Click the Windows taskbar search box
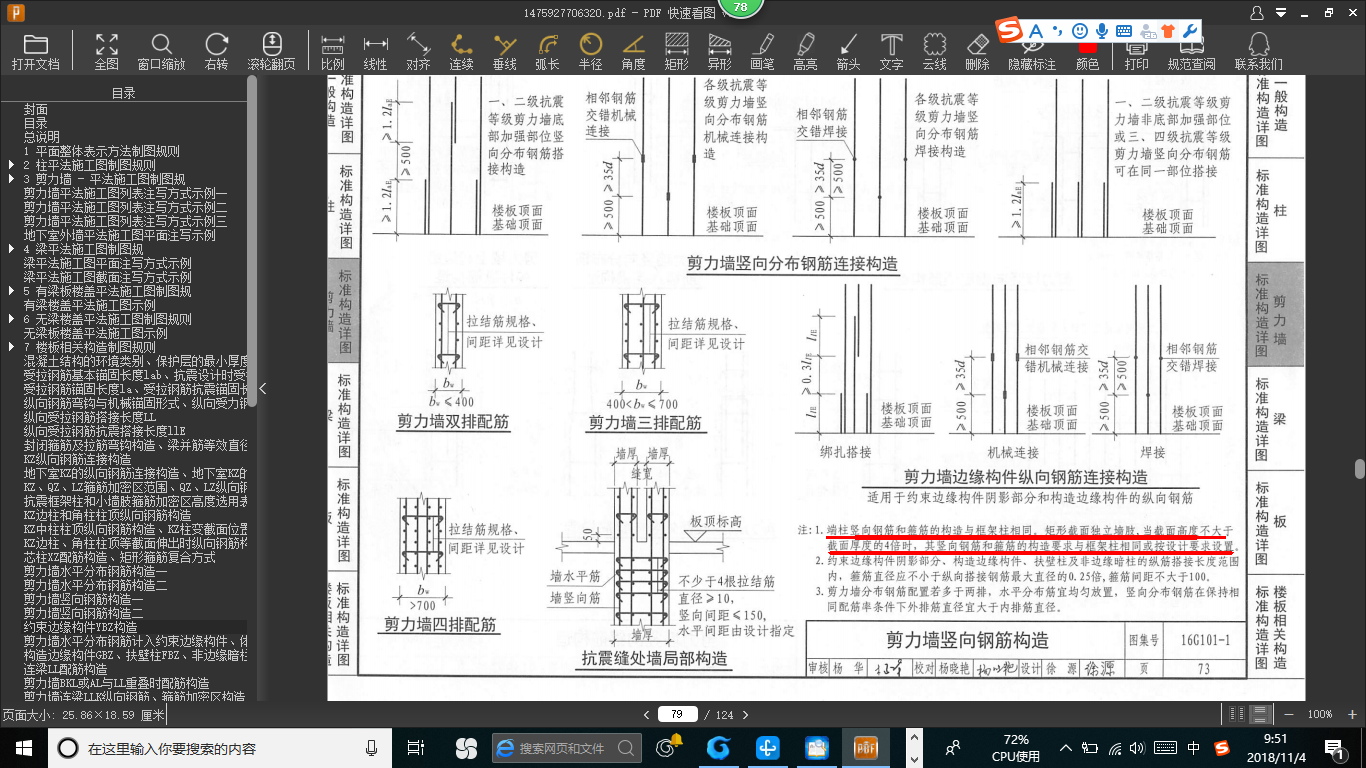The image size is (1366, 768). 222,747
